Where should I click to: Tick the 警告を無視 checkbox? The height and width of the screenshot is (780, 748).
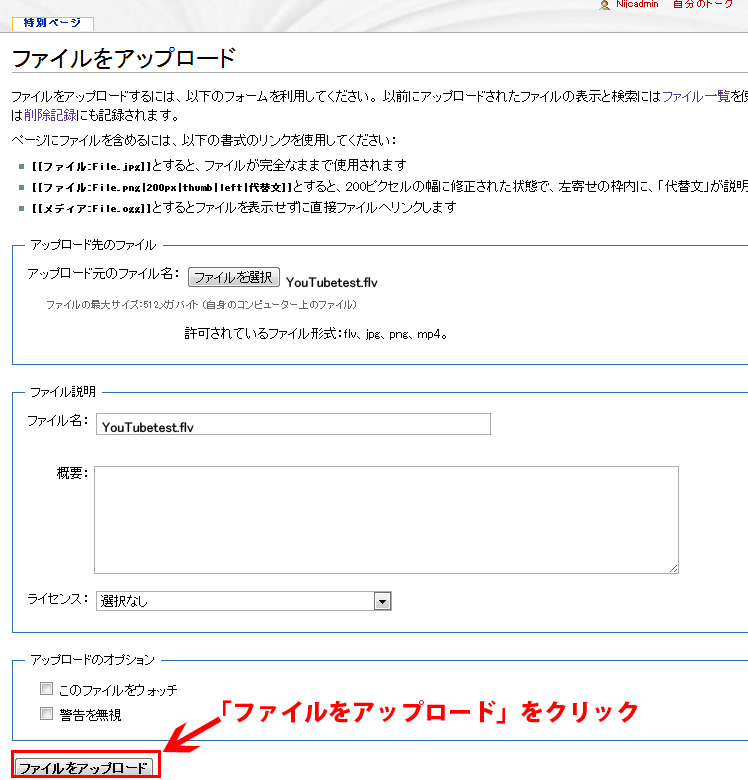pos(46,714)
